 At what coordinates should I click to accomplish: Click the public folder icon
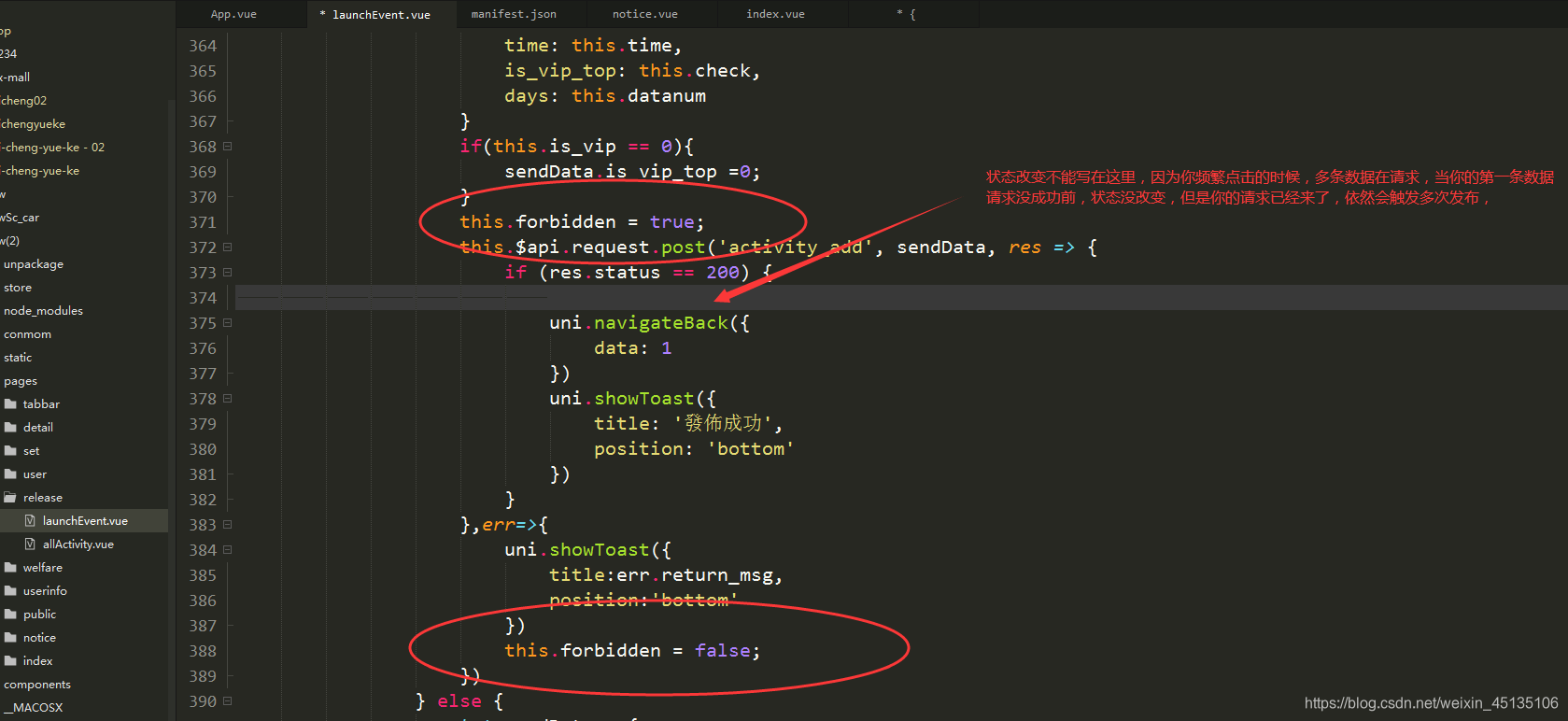point(10,615)
